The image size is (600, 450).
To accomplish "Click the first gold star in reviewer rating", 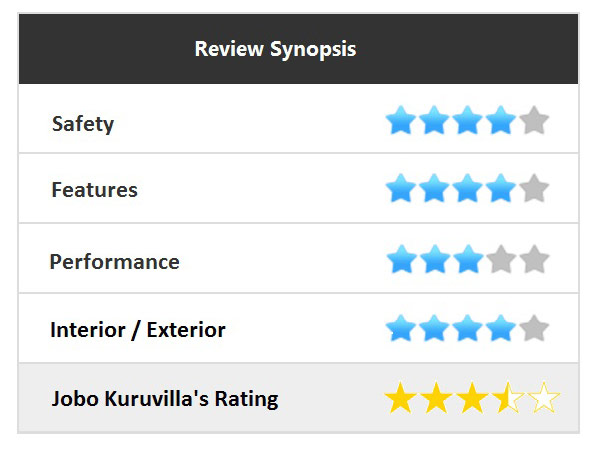I will 400,399.
